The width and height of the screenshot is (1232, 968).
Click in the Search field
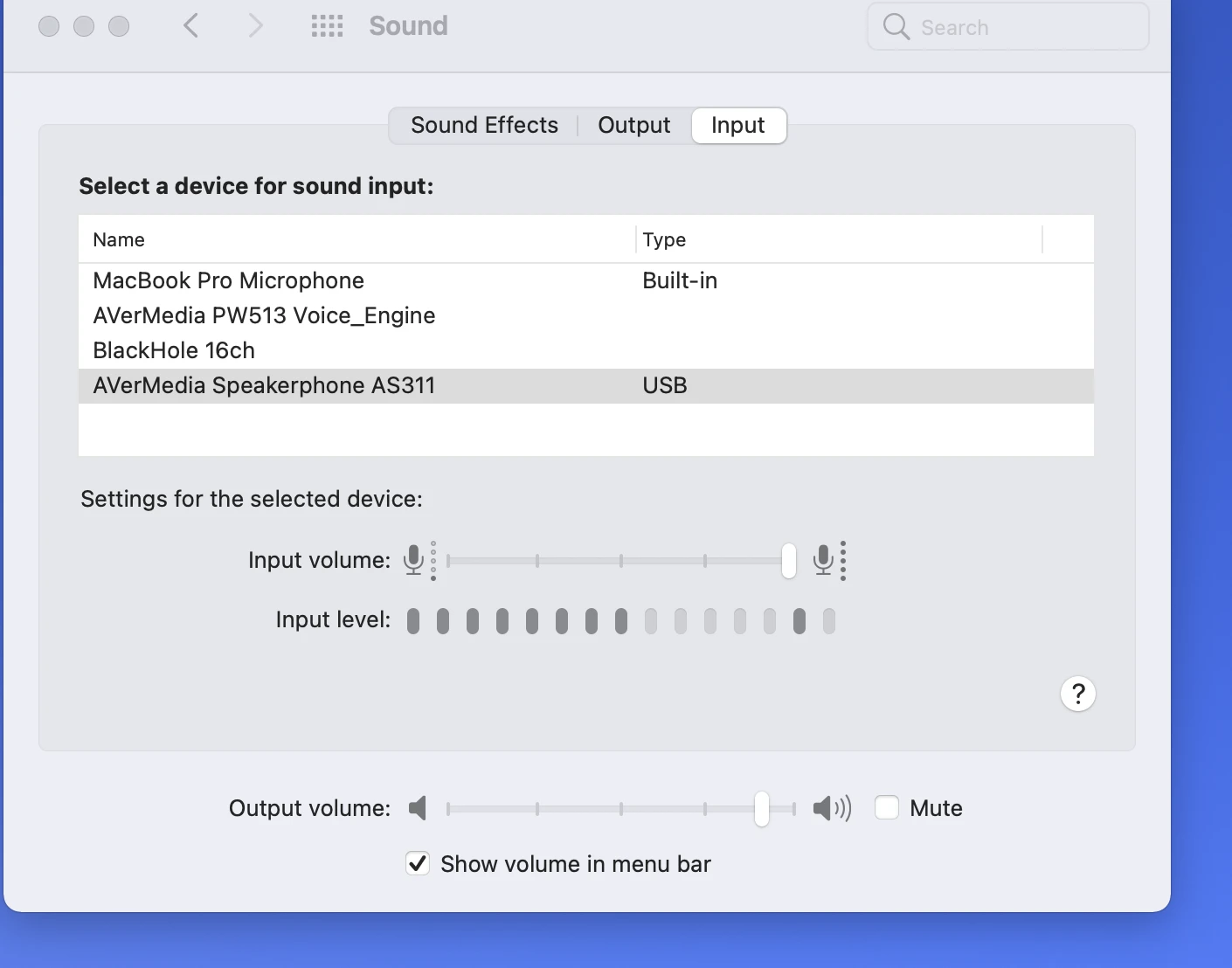[x=1008, y=26]
